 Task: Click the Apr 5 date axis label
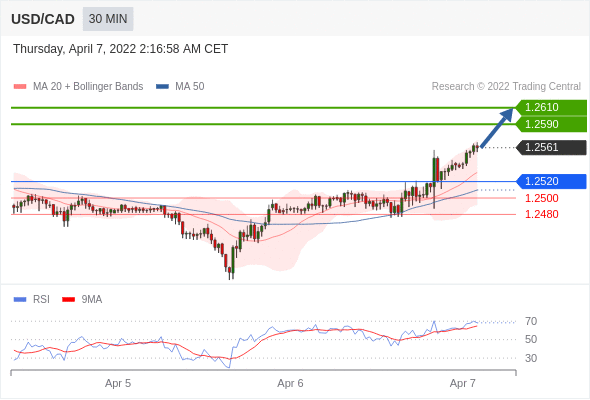point(118,383)
